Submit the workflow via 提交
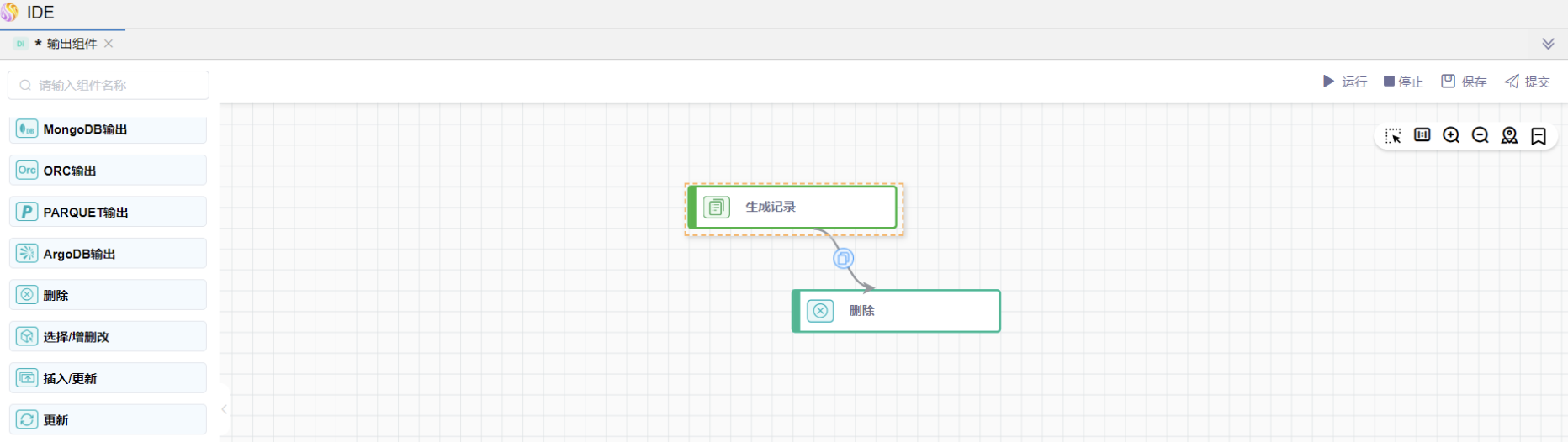The width and height of the screenshot is (1568, 442). 1527,82
